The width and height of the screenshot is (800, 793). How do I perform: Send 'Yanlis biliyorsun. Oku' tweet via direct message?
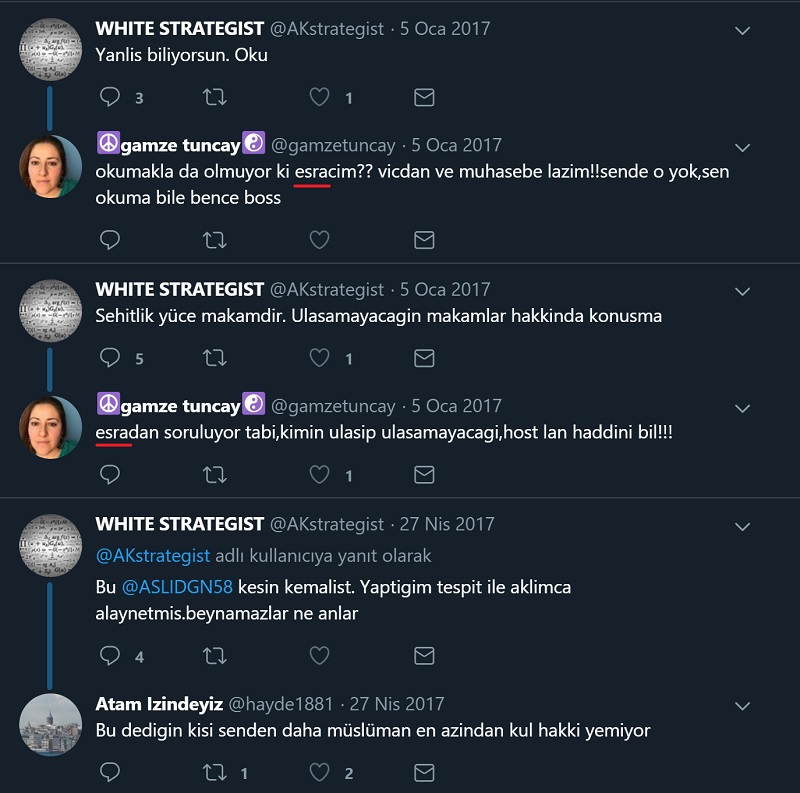(424, 97)
